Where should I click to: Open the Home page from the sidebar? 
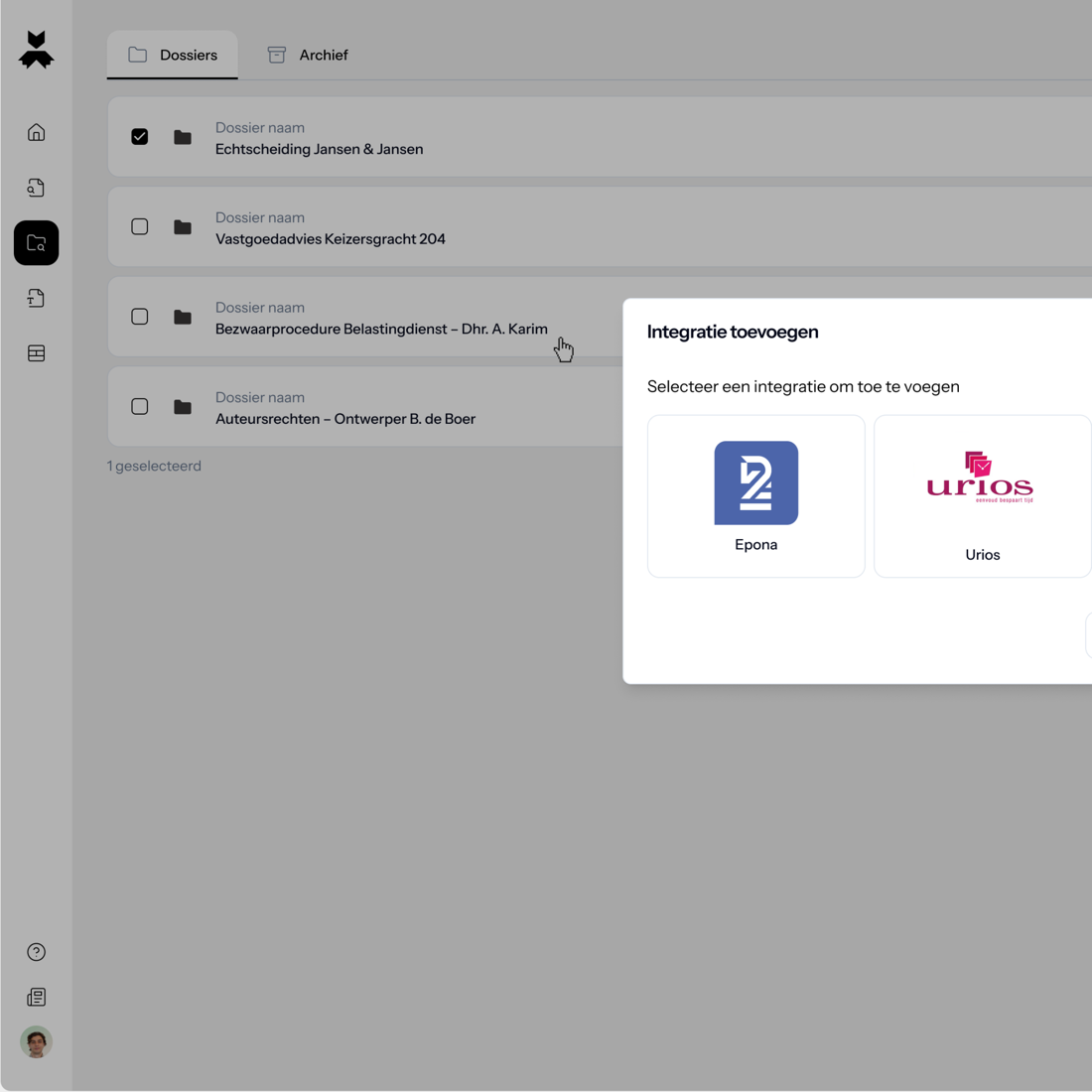[36, 132]
